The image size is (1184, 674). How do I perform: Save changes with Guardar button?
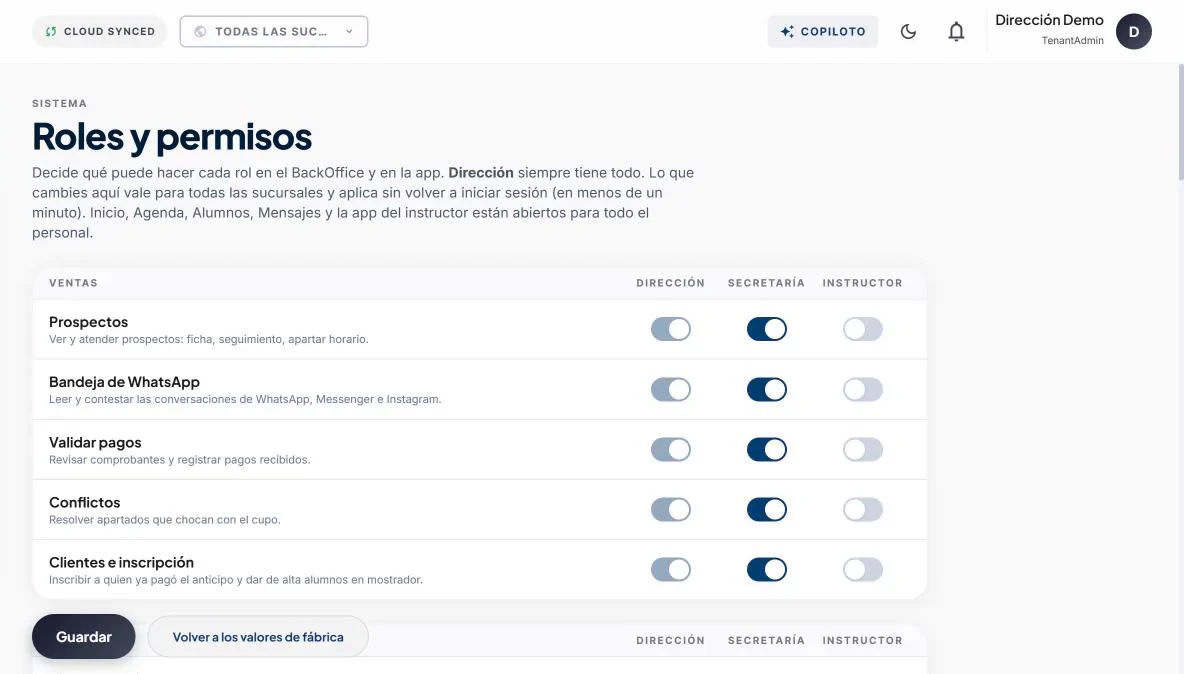83,637
